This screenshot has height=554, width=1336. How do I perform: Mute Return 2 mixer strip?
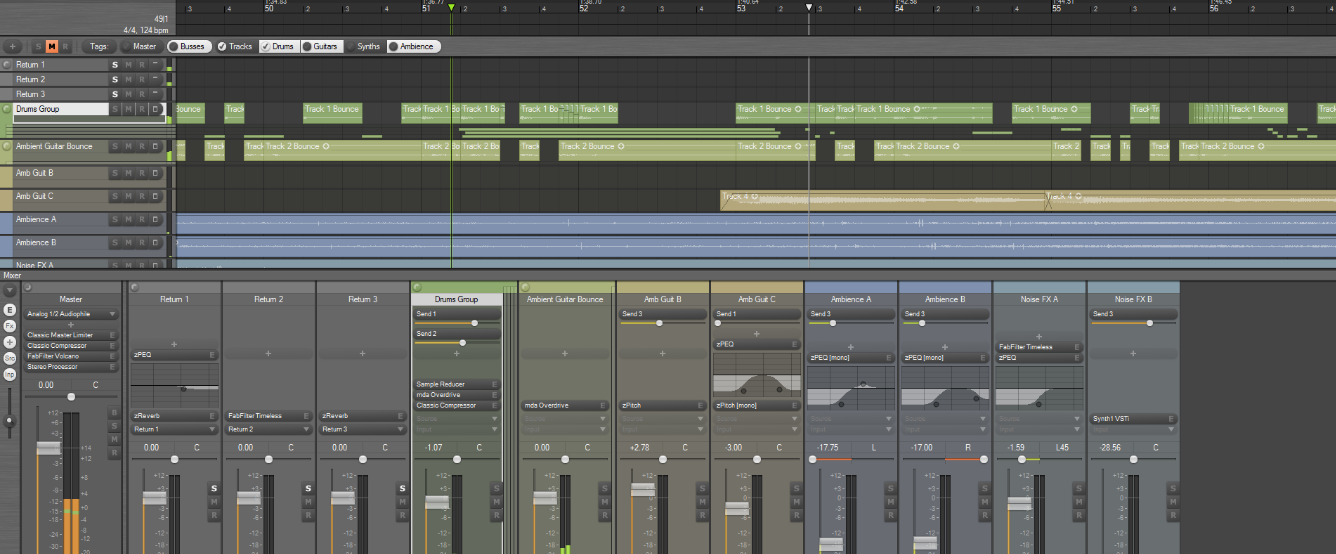pyautogui.click(x=307, y=502)
